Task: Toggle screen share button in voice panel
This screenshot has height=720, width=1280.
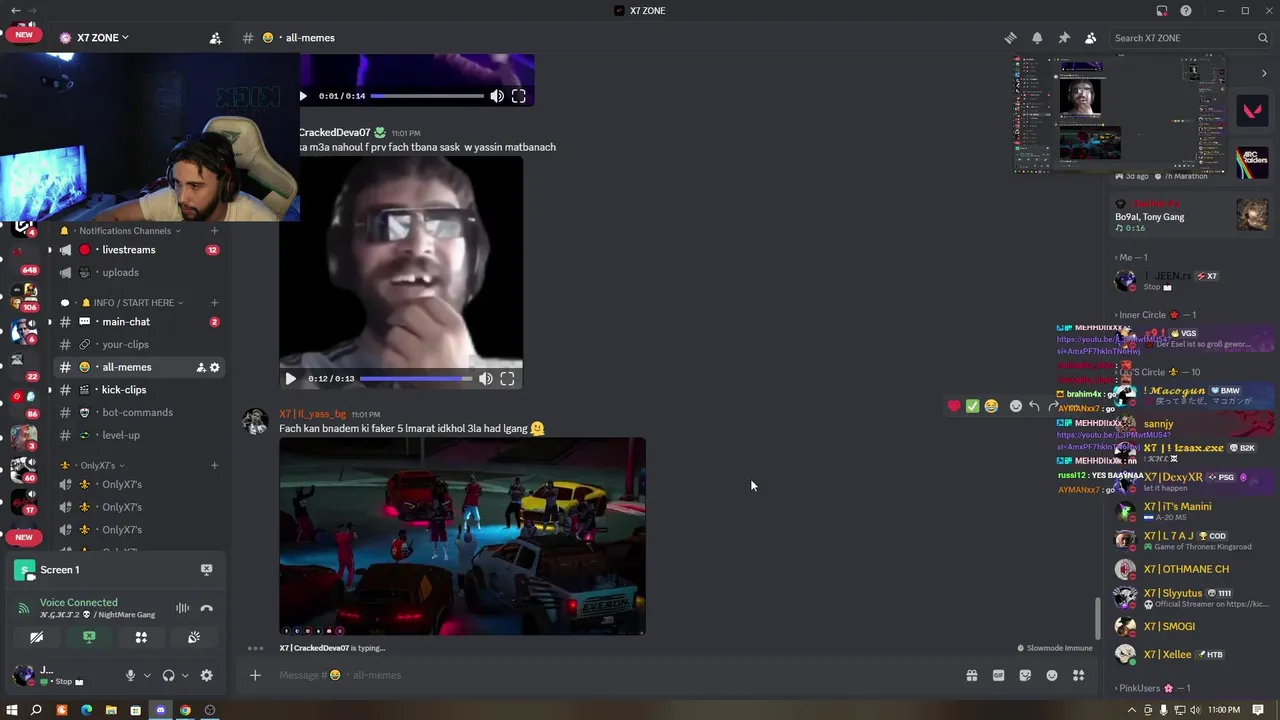Action: pos(89,638)
